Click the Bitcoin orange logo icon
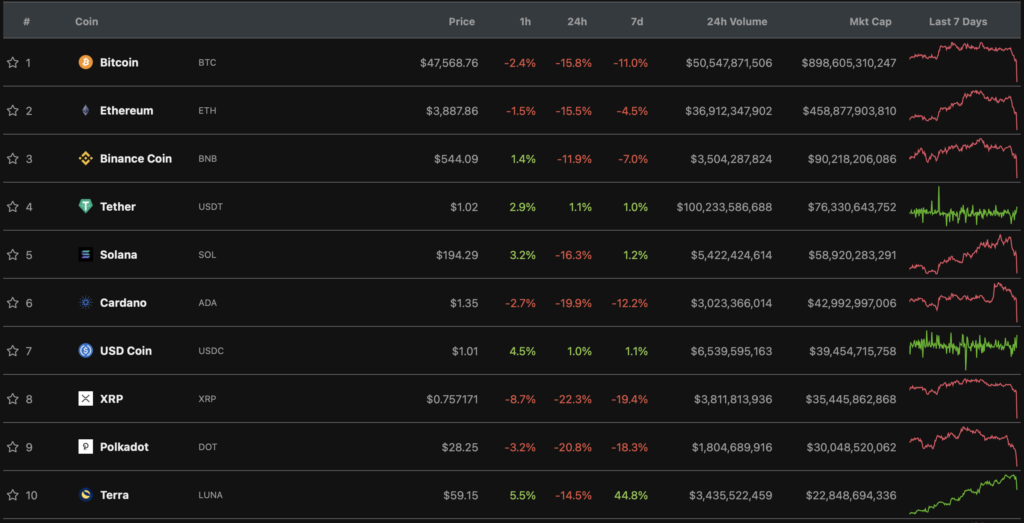The image size is (1024, 523). tap(86, 63)
